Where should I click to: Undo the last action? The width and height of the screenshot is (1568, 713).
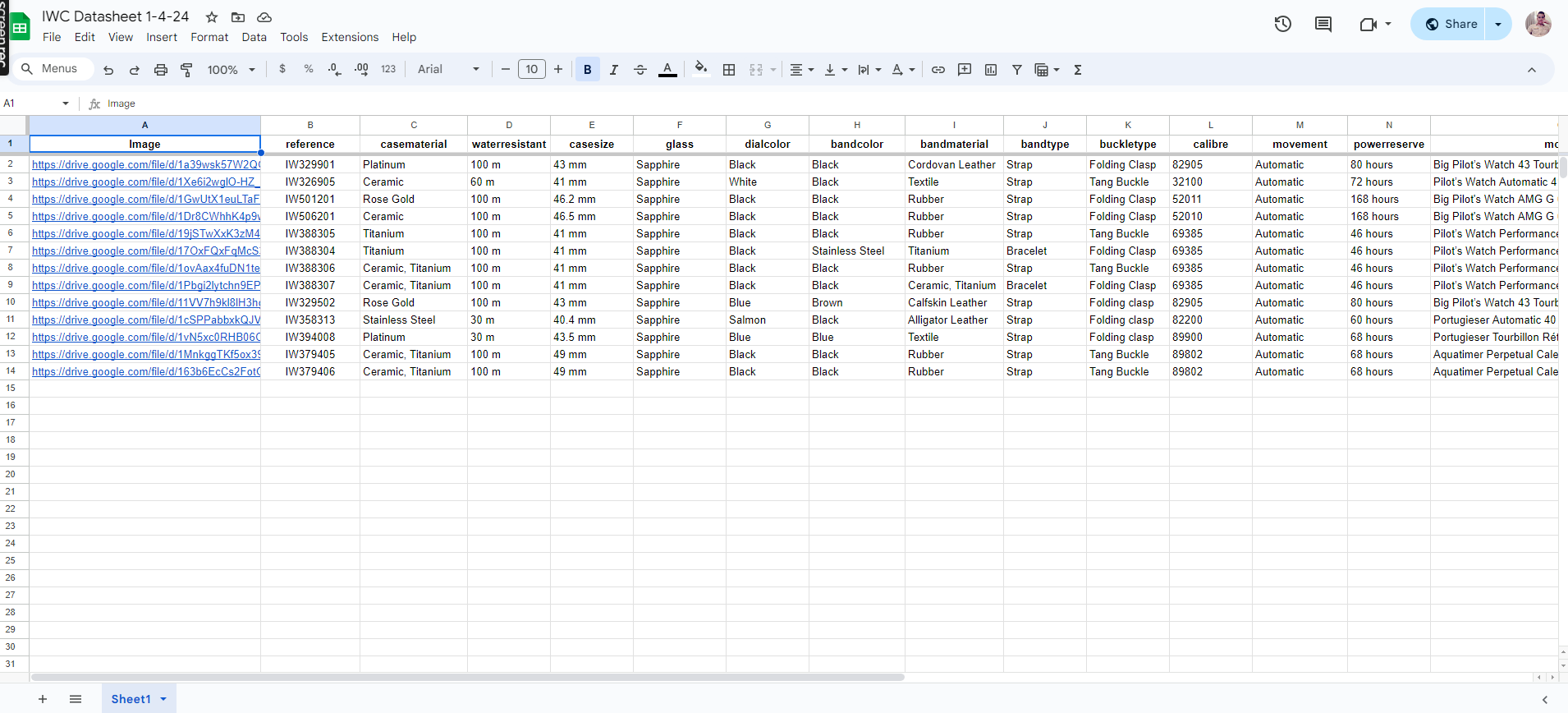[x=108, y=70]
